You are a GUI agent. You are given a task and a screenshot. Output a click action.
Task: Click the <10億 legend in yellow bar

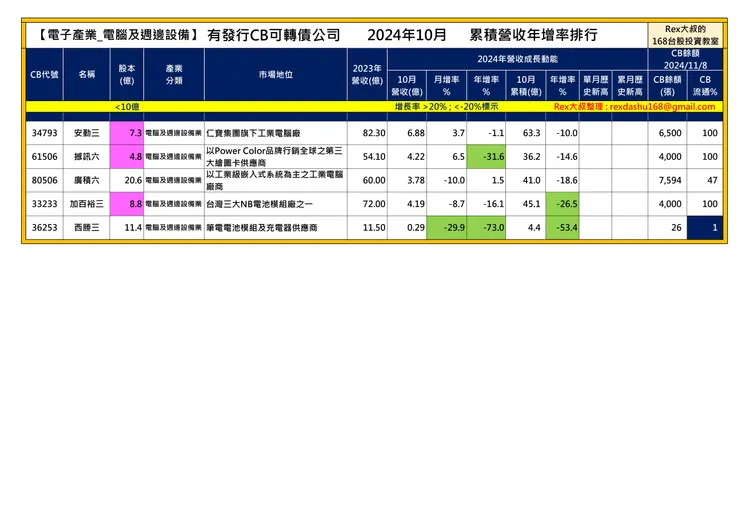click(x=127, y=107)
